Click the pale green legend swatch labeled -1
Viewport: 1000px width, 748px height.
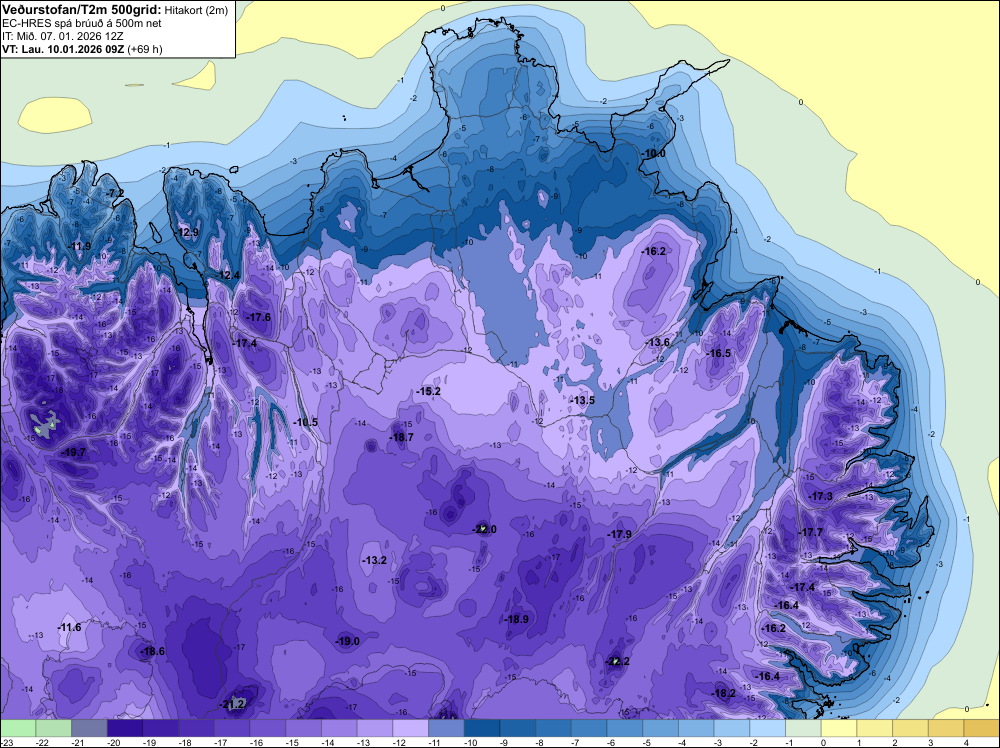[804, 728]
